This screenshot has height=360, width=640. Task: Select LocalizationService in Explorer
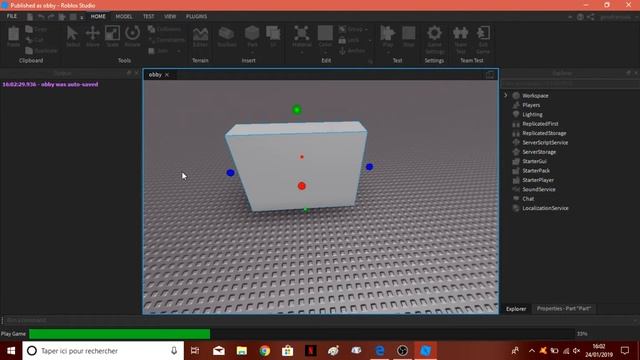coord(545,208)
